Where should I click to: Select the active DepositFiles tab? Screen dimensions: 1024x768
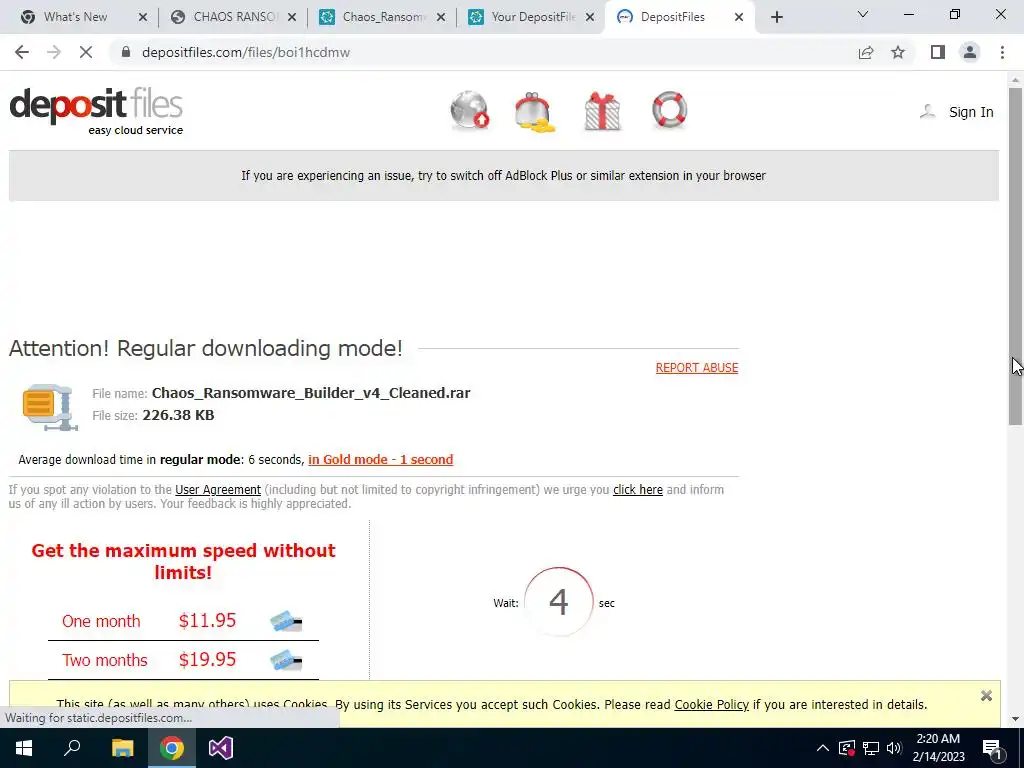pos(673,17)
